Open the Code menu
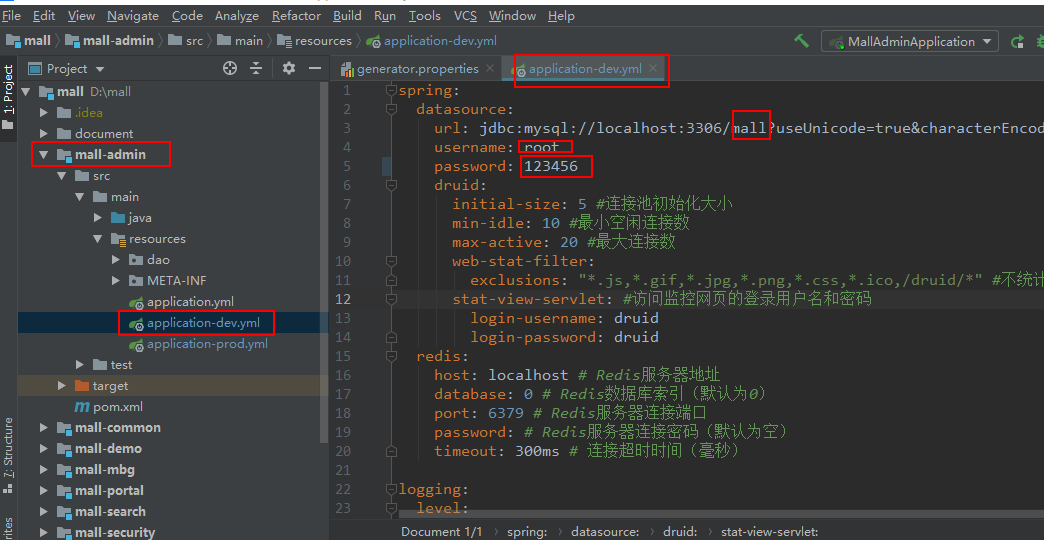Image resolution: width=1044 pixels, height=540 pixels. pyautogui.click(x=187, y=15)
